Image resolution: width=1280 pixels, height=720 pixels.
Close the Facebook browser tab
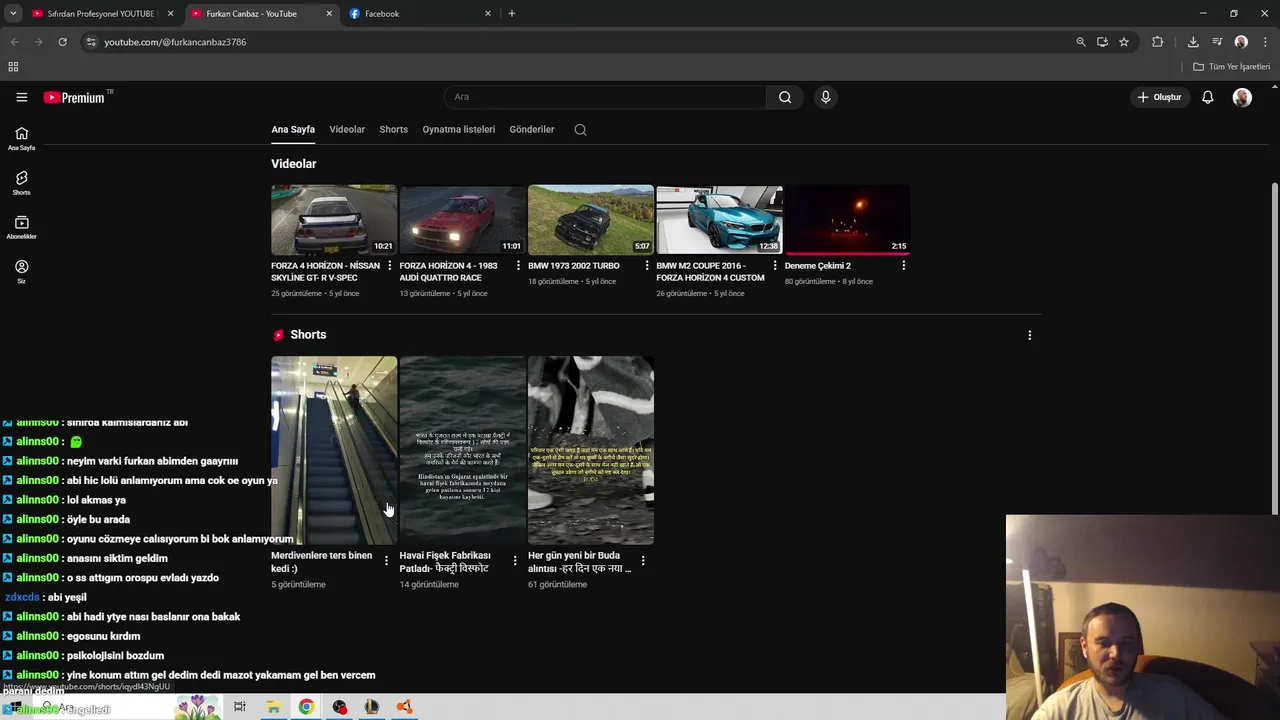(488, 14)
